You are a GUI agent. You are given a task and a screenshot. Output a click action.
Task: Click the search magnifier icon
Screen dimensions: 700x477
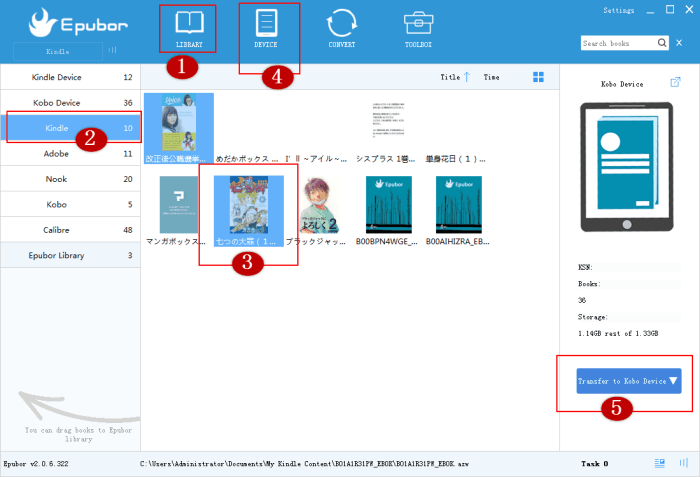662,43
